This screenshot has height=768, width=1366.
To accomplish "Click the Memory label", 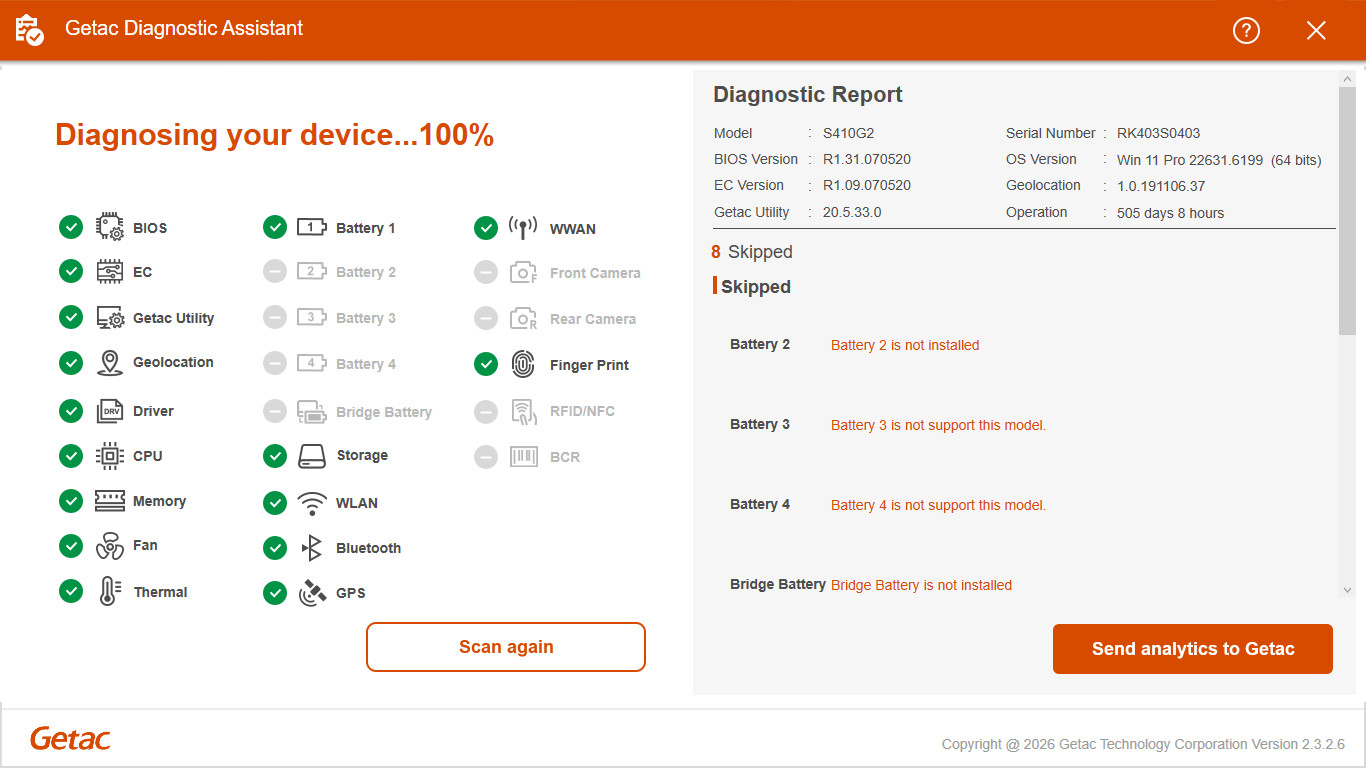I will pos(159,501).
